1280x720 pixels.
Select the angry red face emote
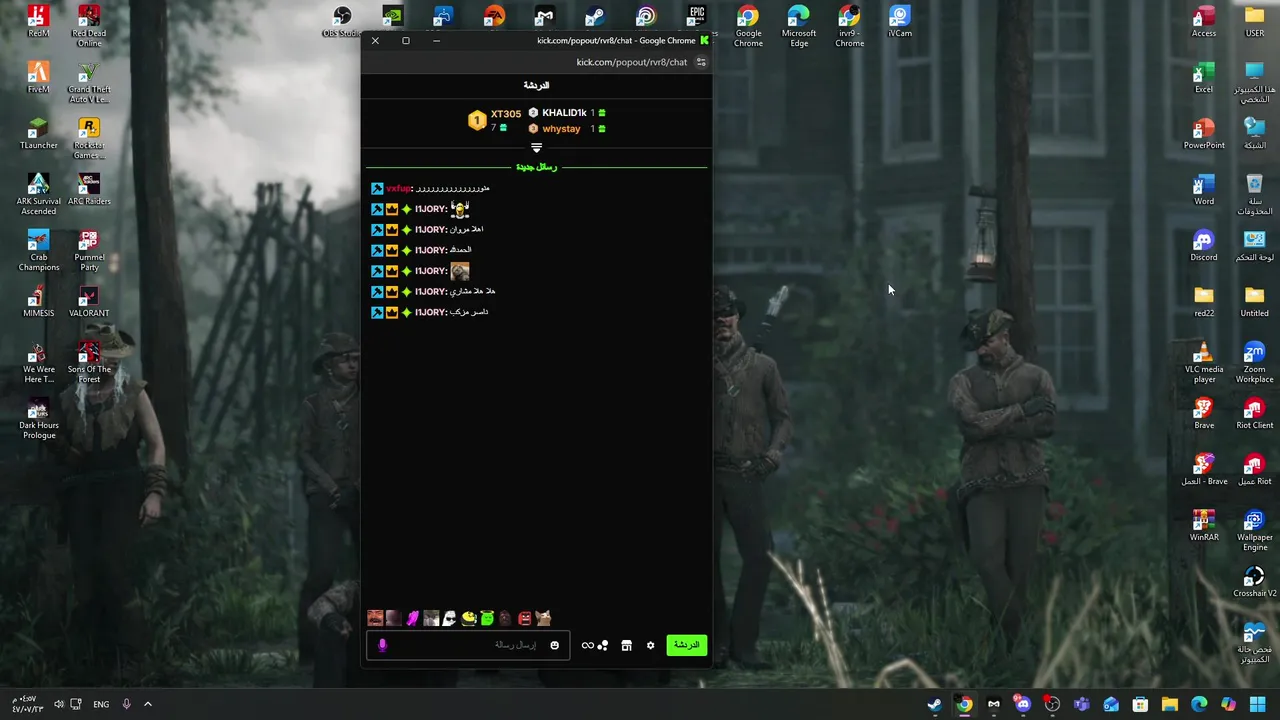[524, 618]
